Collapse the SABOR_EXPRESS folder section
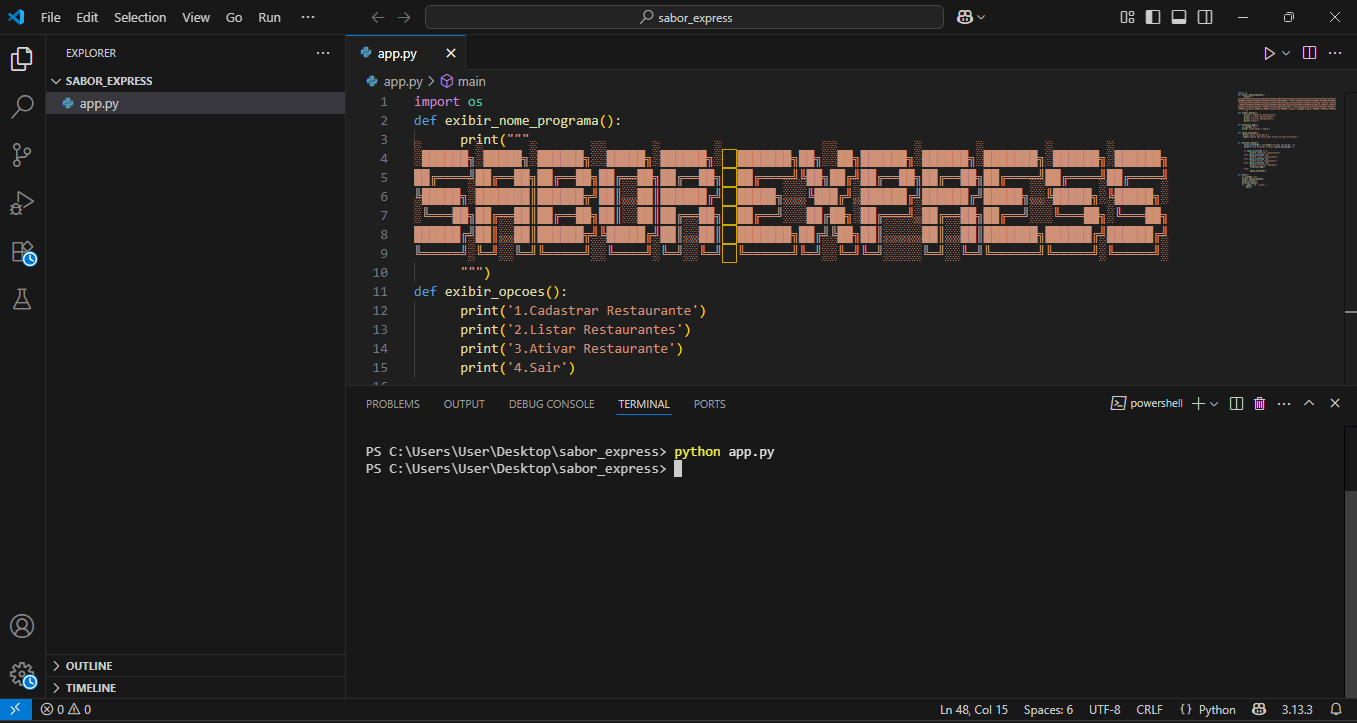The image size is (1357, 723). pyautogui.click(x=195, y=81)
